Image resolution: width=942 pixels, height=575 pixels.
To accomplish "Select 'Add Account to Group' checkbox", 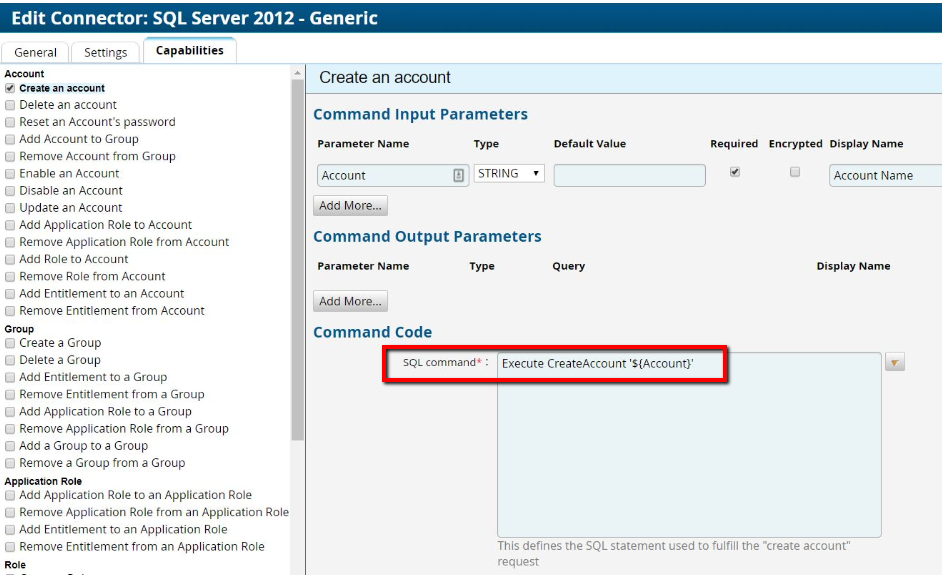I will click(10, 139).
